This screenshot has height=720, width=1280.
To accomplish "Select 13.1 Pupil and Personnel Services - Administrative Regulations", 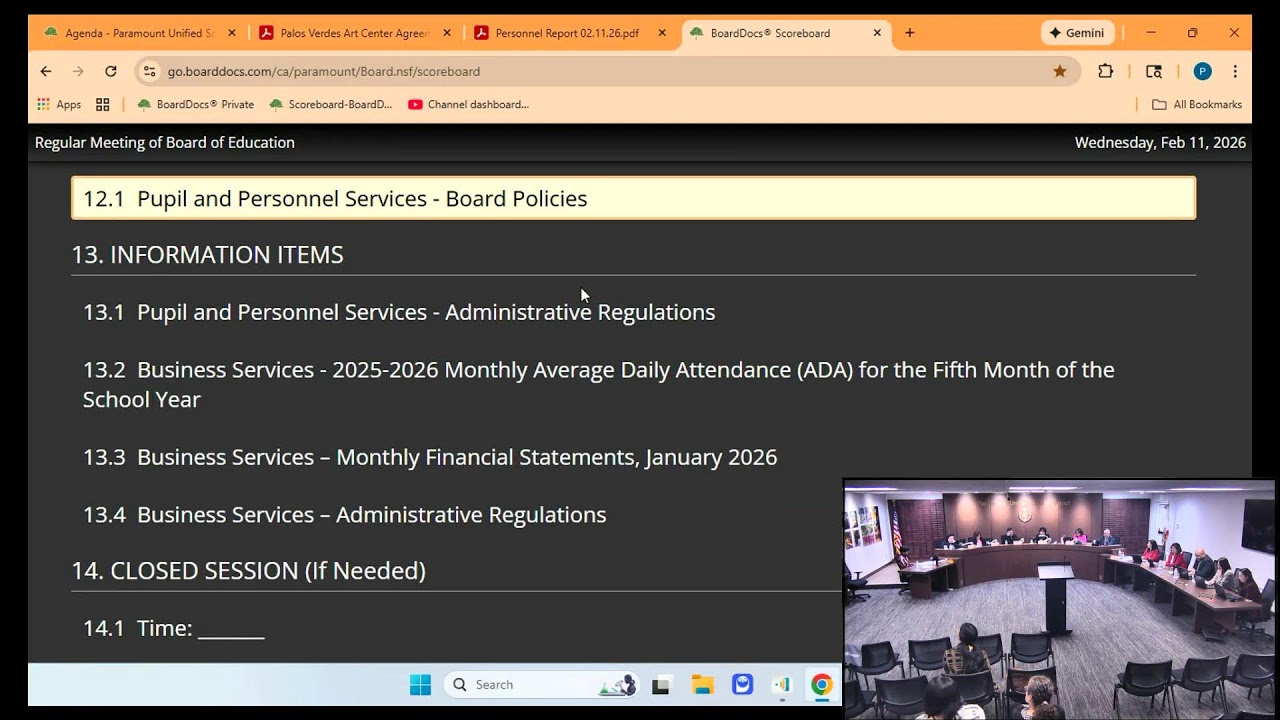I will click(399, 312).
